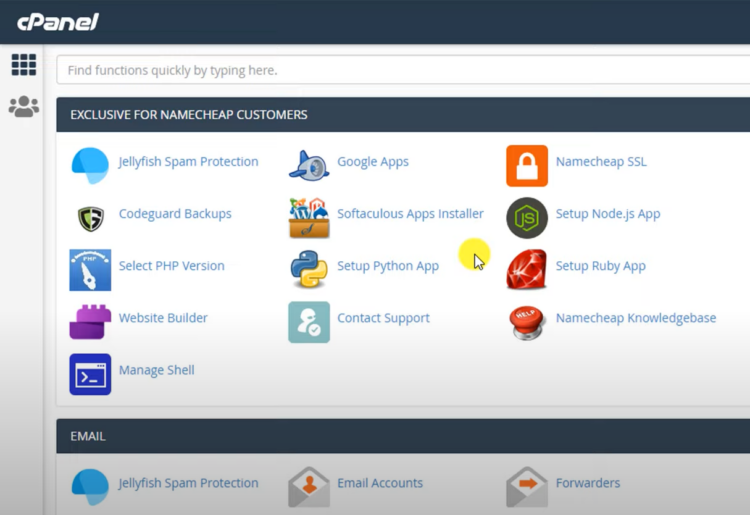The width and height of the screenshot is (750, 515).
Task: Collapse the Exclusive for Namecheap Customers header
Action: click(403, 115)
